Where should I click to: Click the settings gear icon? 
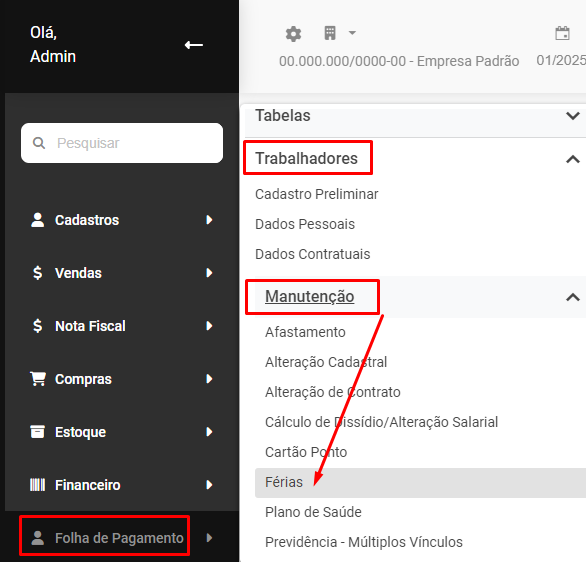coord(293,34)
